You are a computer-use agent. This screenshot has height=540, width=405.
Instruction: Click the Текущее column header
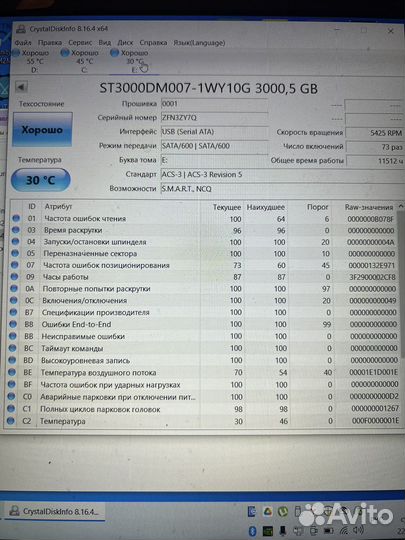pos(227,207)
